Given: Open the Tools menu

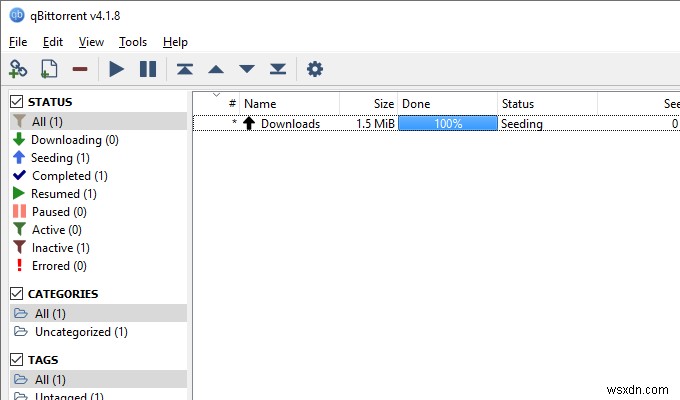Looking at the screenshot, I should click(133, 42).
